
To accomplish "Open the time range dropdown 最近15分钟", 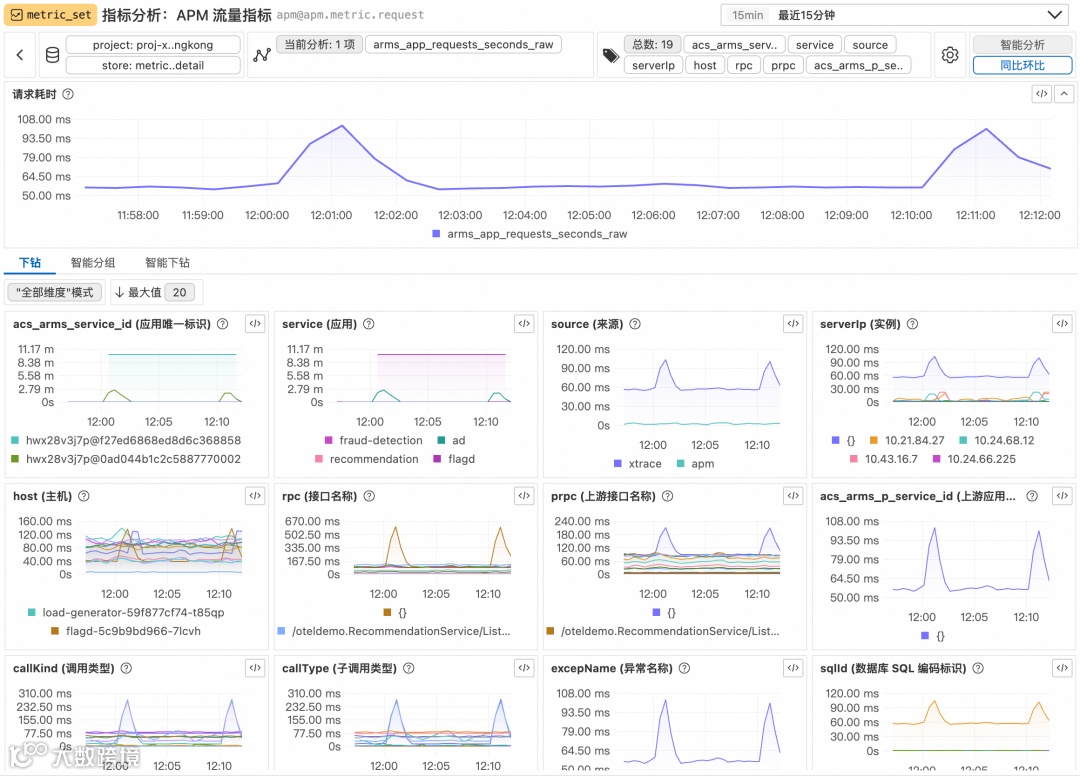I will coord(895,15).
